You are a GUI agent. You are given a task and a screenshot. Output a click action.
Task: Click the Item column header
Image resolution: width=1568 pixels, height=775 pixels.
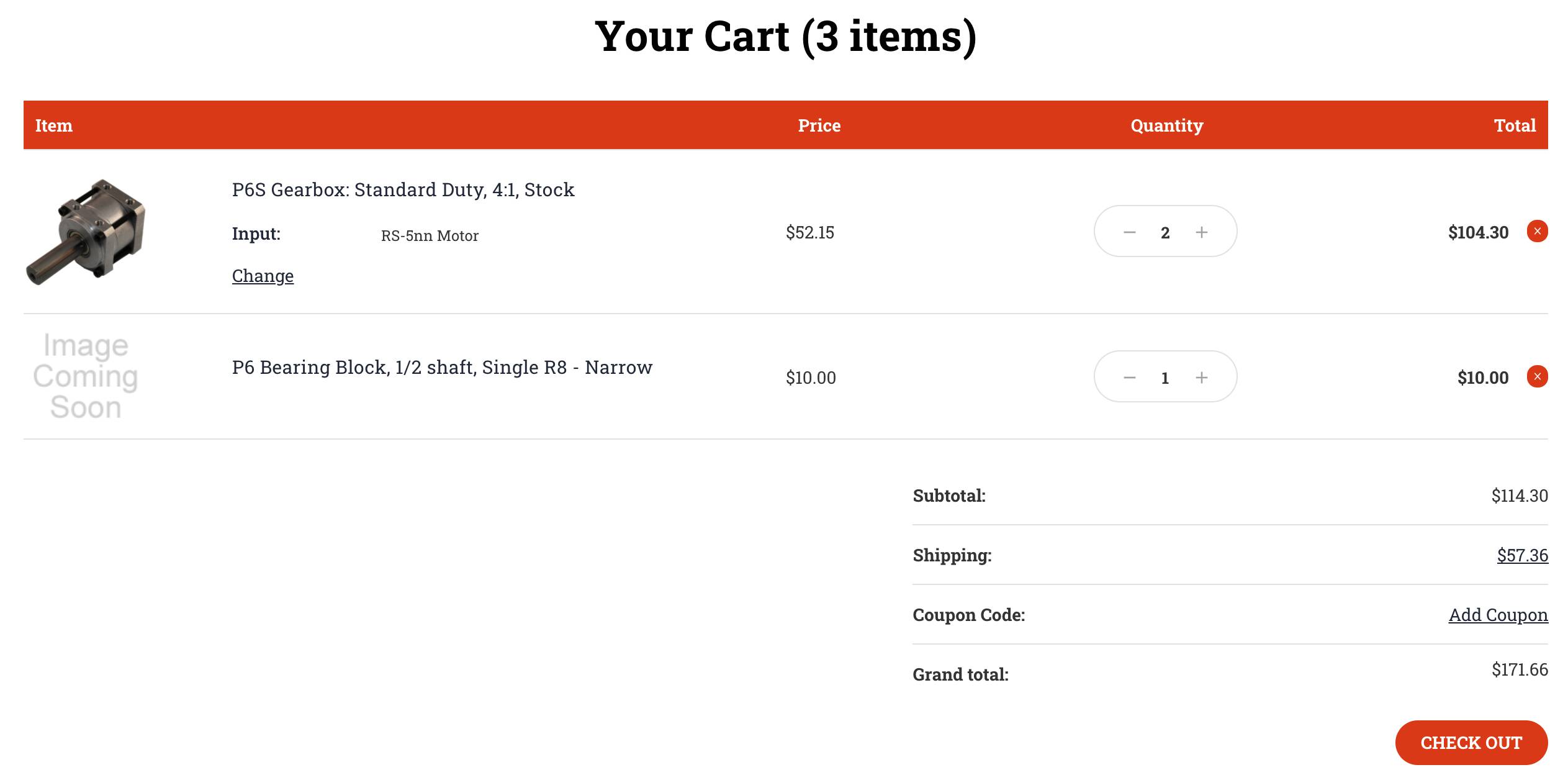[x=54, y=125]
